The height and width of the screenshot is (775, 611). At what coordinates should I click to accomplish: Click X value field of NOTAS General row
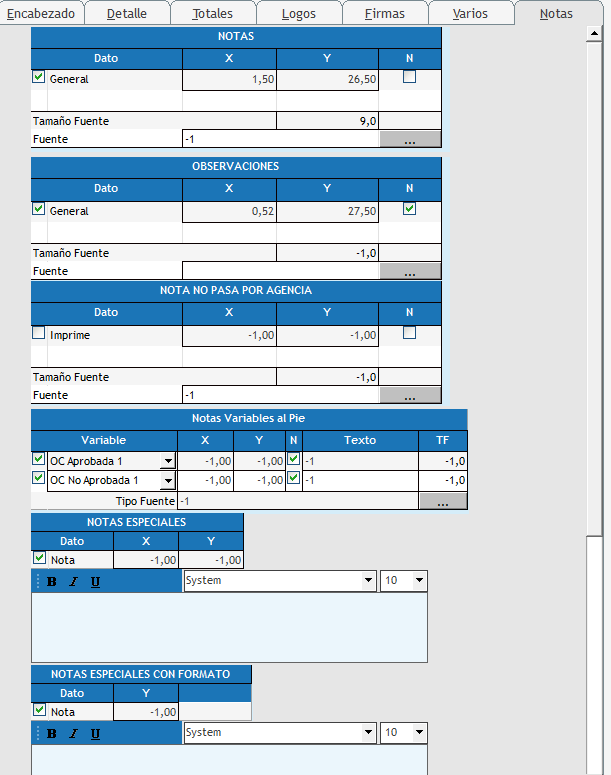pyautogui.click(x=229, y=79)
